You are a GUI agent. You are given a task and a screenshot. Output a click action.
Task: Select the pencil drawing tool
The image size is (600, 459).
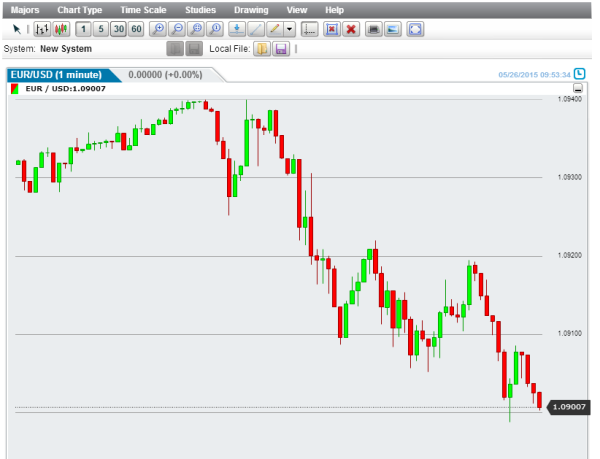(275, 29)
